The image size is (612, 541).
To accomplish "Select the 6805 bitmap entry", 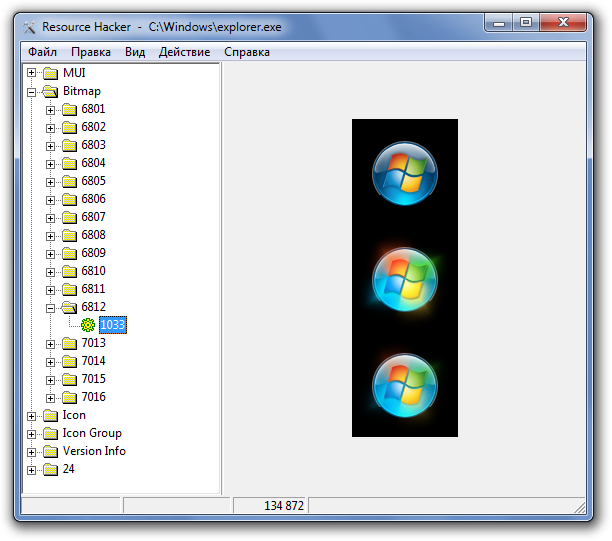I will (93, 181).
